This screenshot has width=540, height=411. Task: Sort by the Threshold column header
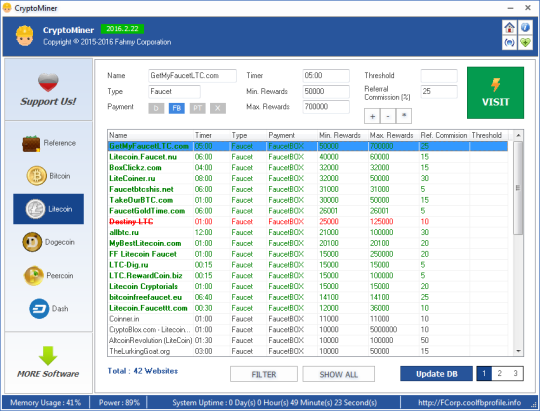tap(489, 135)
